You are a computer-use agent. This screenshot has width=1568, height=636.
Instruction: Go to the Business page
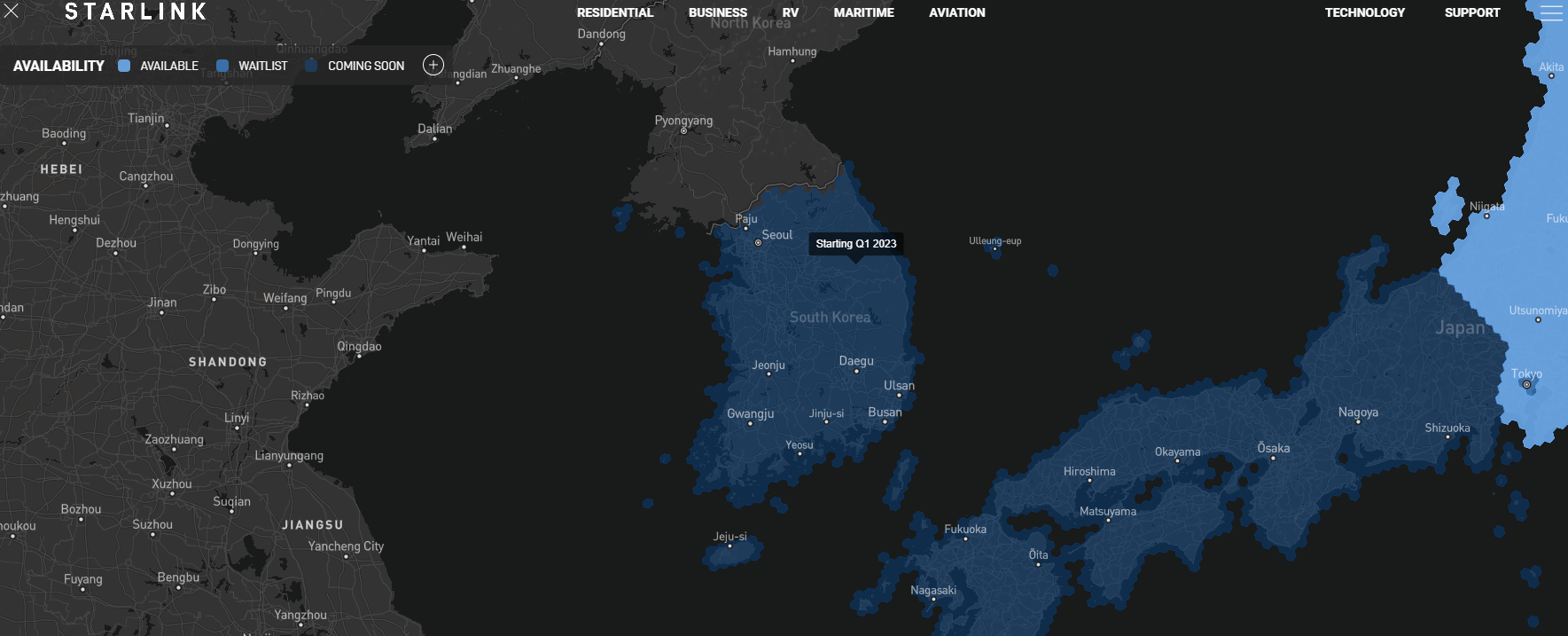tap(717, 12)
